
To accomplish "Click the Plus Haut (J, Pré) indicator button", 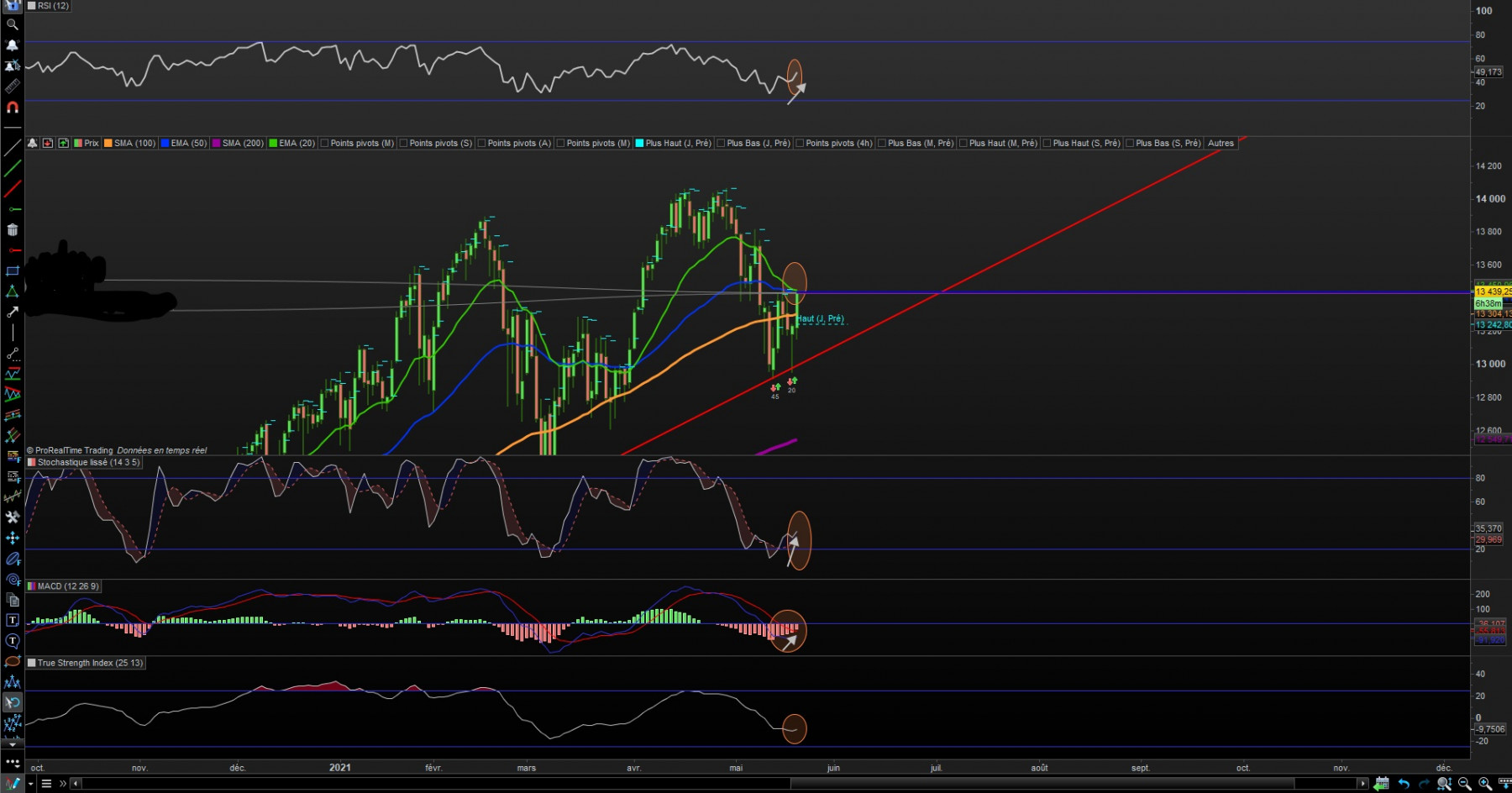I will pyautogui.click(x=673, y=143).
